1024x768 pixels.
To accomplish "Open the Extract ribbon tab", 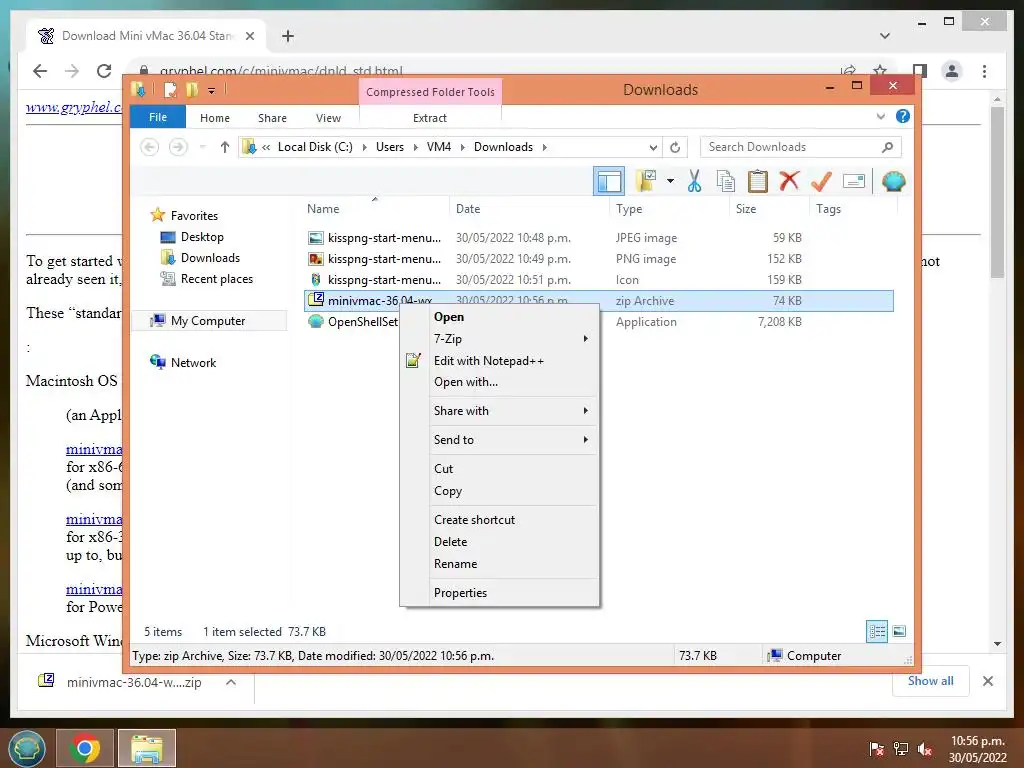I will coord(430,118).
